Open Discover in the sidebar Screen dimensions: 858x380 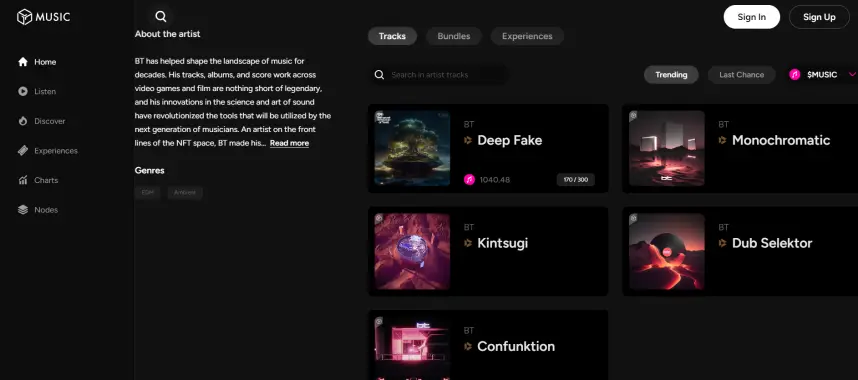click(50, 121)
